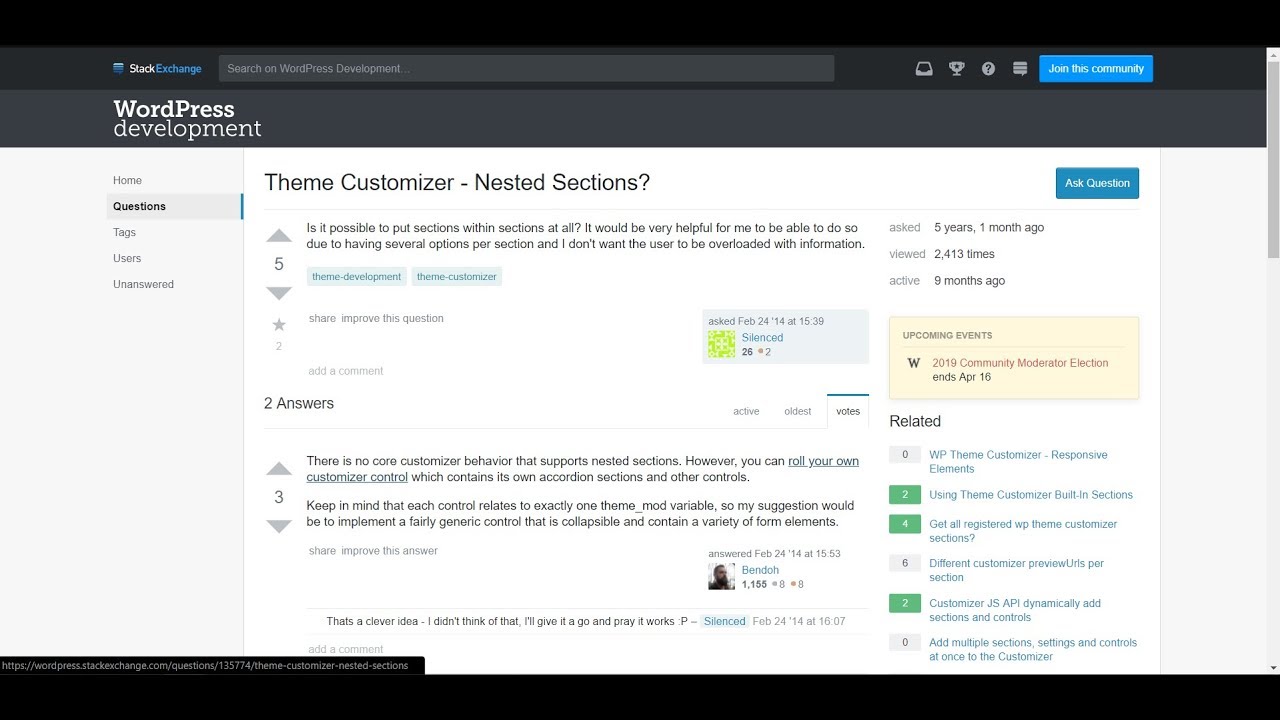1280x720 pixels.
Task: Click Join this community button
Action: pyautogui.click(x=1096, y=68)
